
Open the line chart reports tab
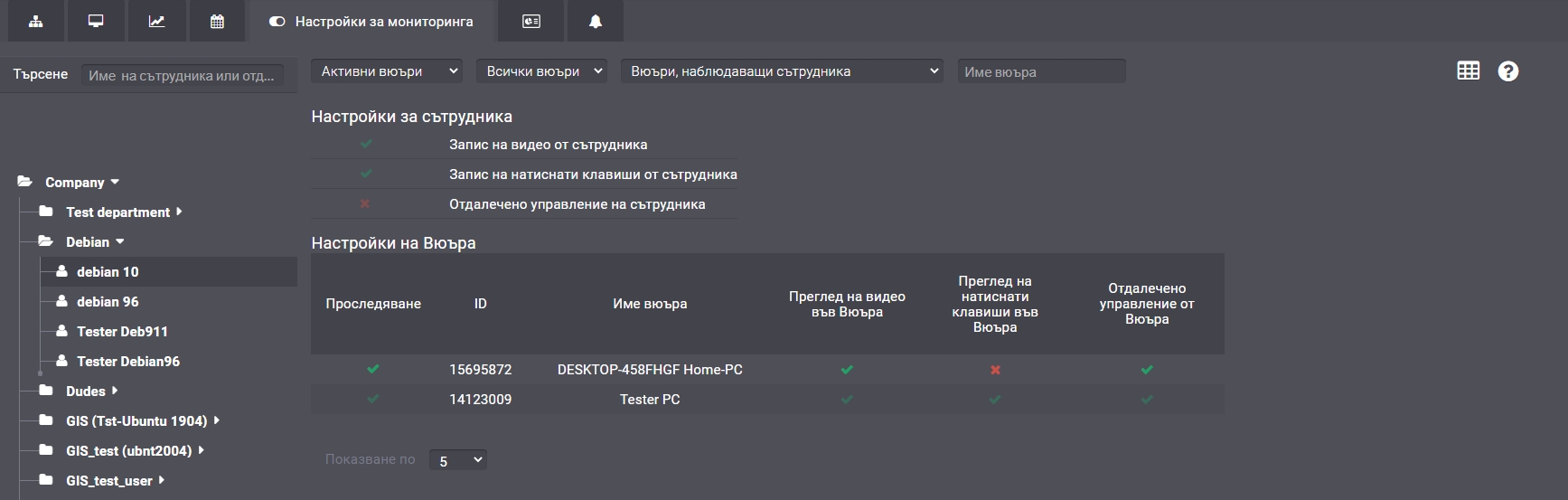[x=156, y=21]
